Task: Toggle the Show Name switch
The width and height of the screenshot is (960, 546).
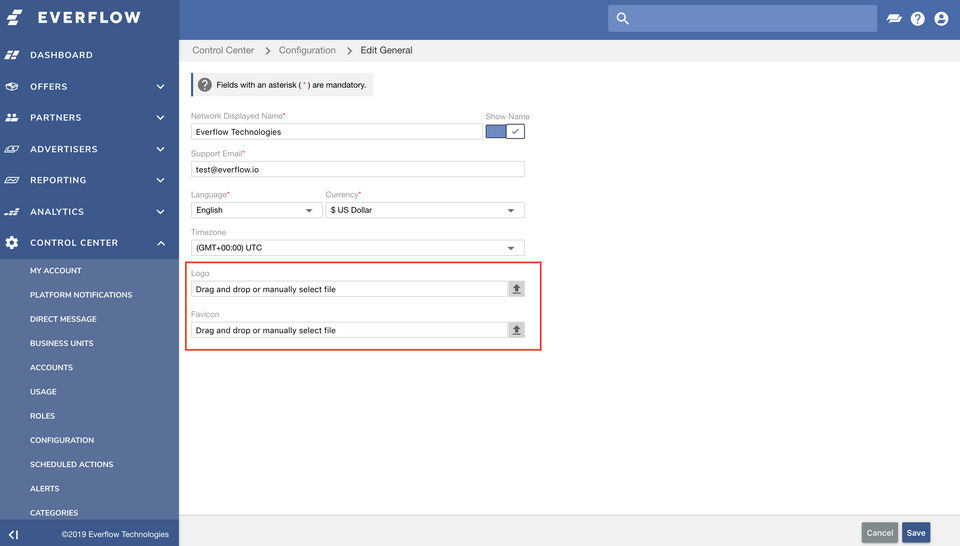Action: coord(505,131)
